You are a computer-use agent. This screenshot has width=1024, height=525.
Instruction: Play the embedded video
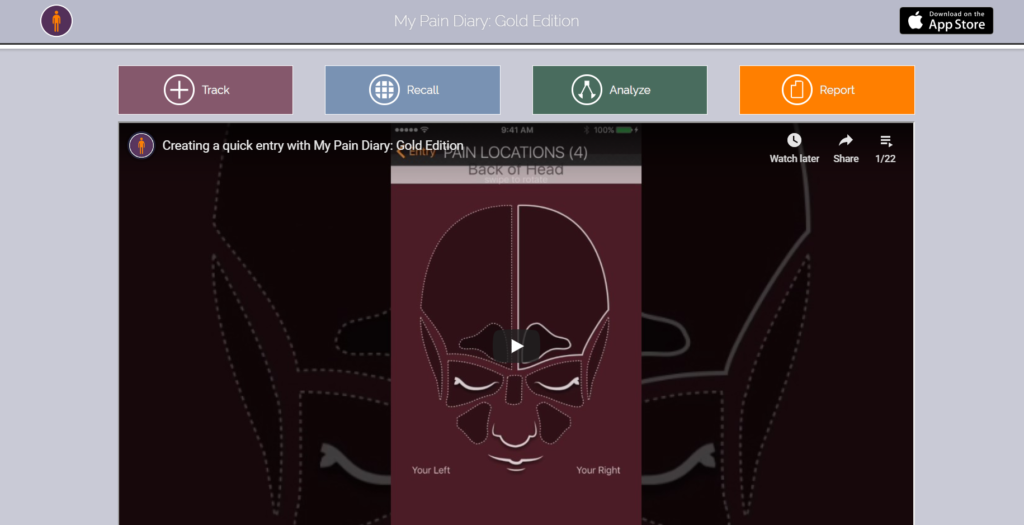[517, 346]
